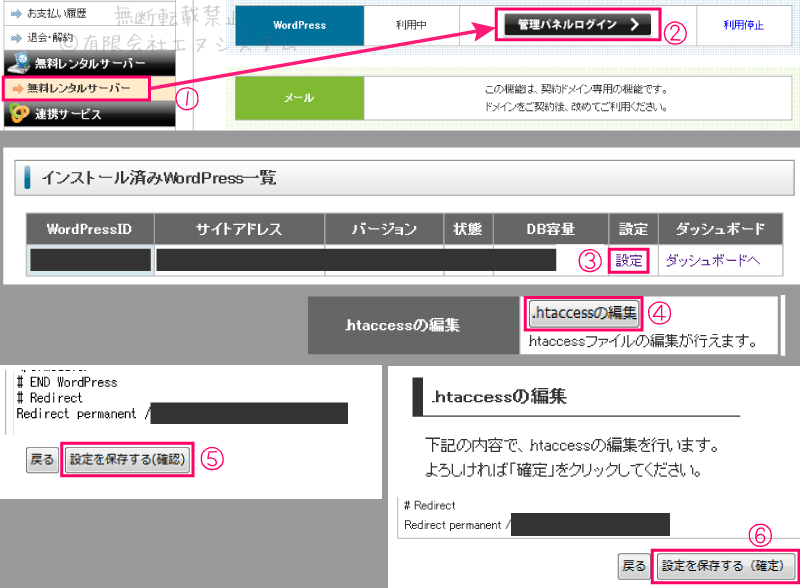The width and height of the screenshot is (800, 588).
Task: Open 退会・解約 sidebar entry
Action: (50, 38)
